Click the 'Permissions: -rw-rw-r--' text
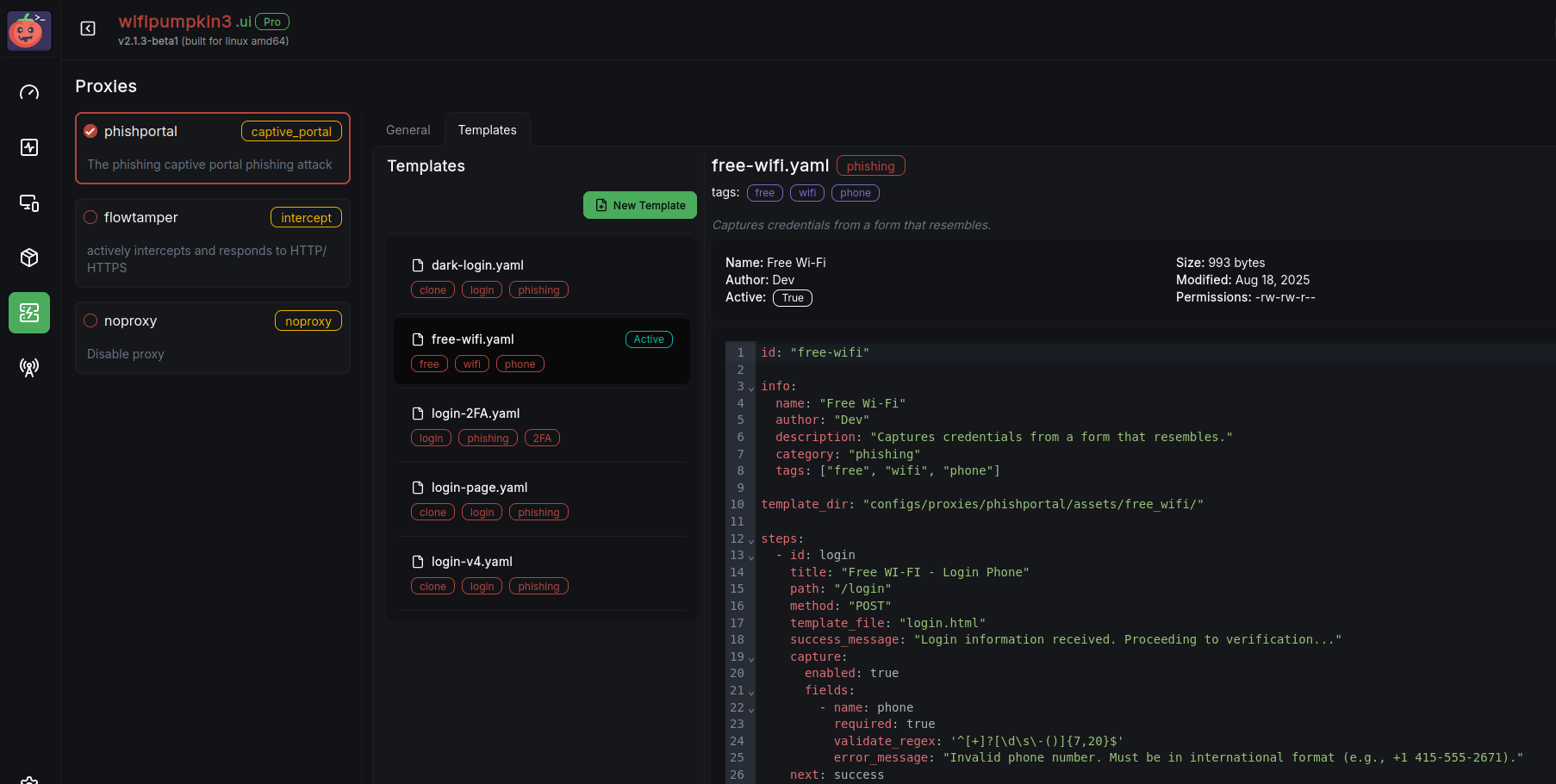The width and height of the screenshot is (1556, 784). (x=1245, y=297)
